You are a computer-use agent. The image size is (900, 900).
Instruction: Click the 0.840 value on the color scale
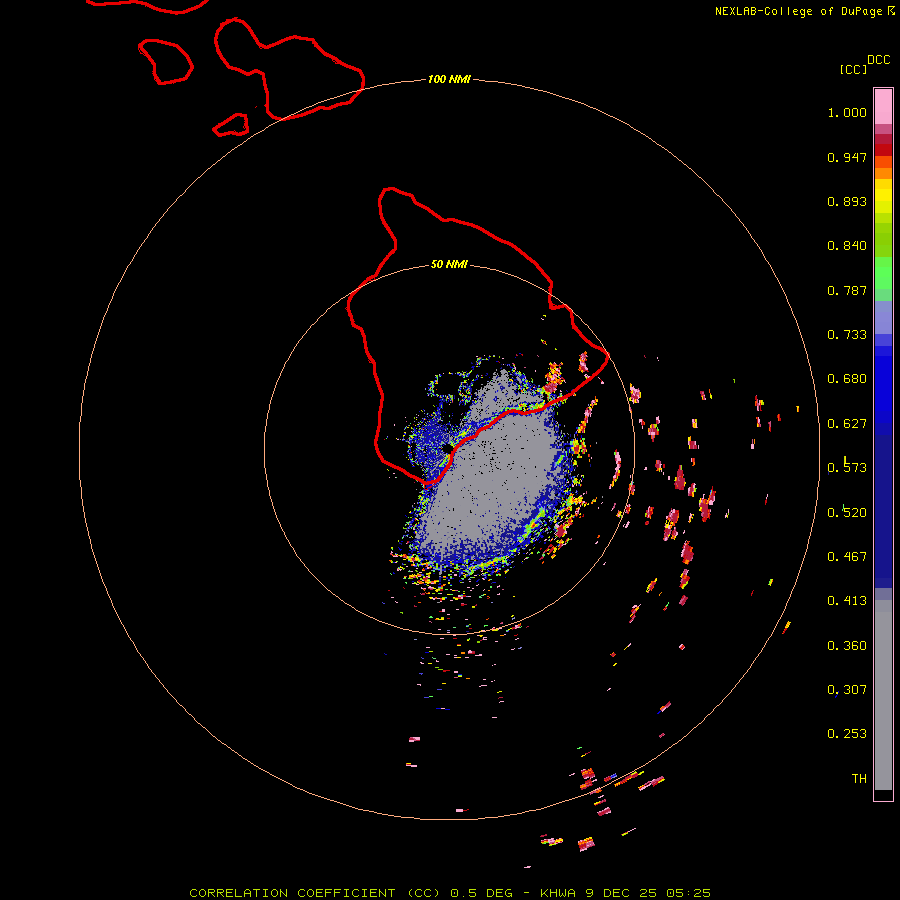(847, 246)
